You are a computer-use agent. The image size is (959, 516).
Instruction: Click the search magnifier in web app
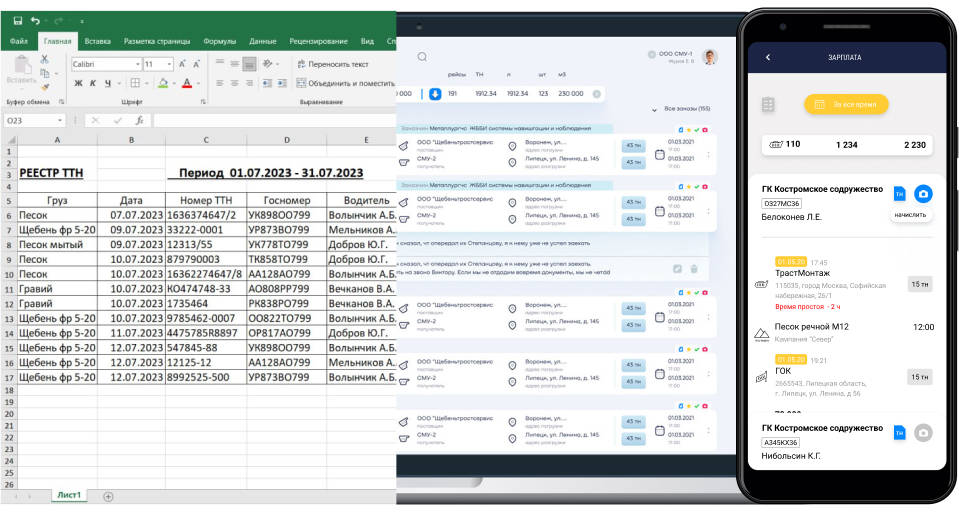point(422,57)
